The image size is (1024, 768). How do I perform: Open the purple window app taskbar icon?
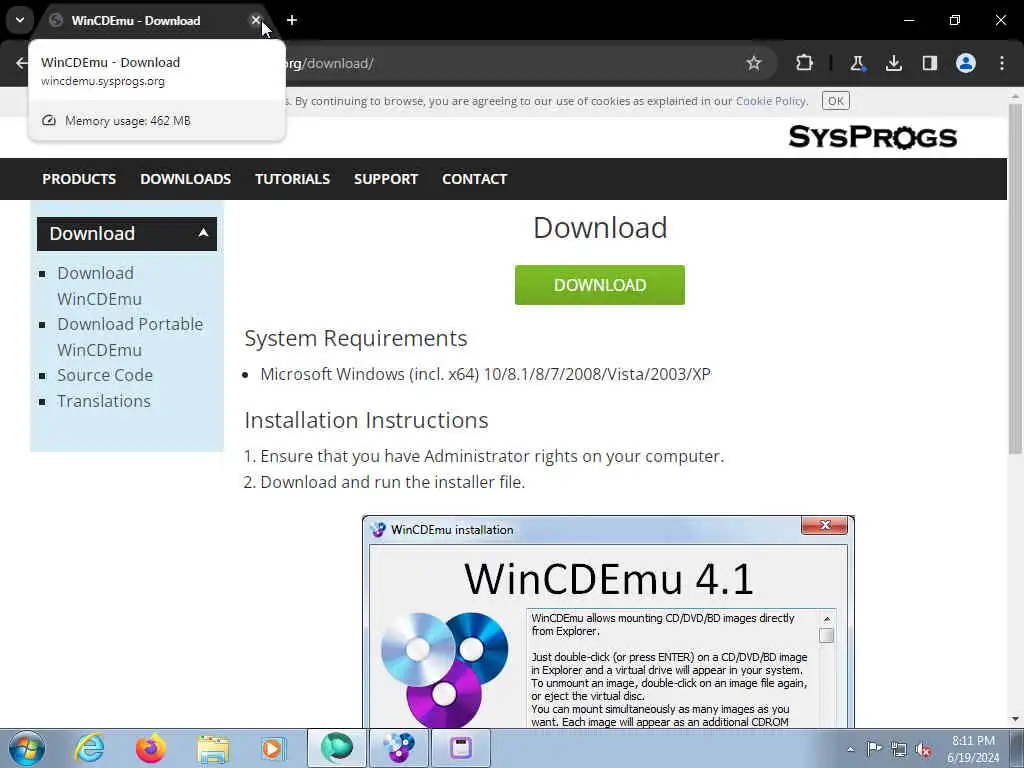pos(460,748)
